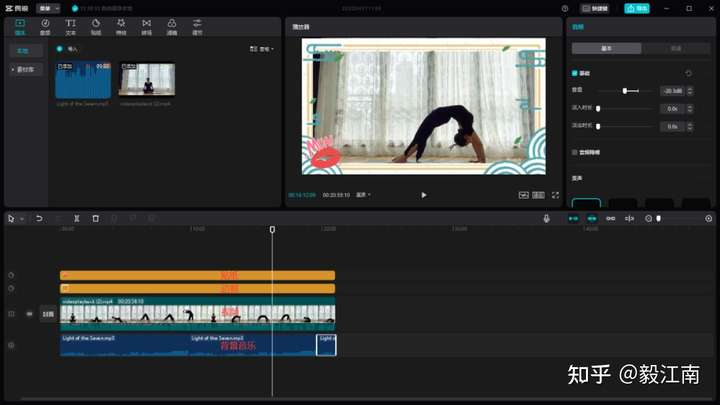Viewport: 720px width, 405px height.
Task: Open the preview quality dropdown
Action: 363,195
